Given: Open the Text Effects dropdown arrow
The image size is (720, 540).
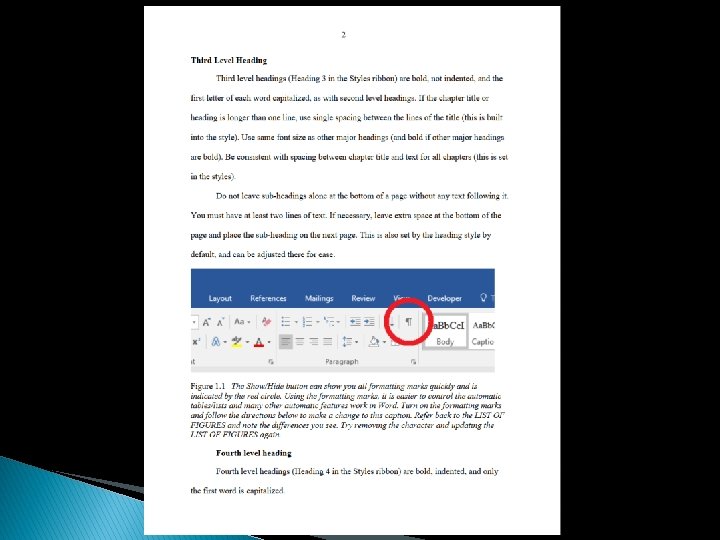Looking at the screenshot, I should [225, 343].
